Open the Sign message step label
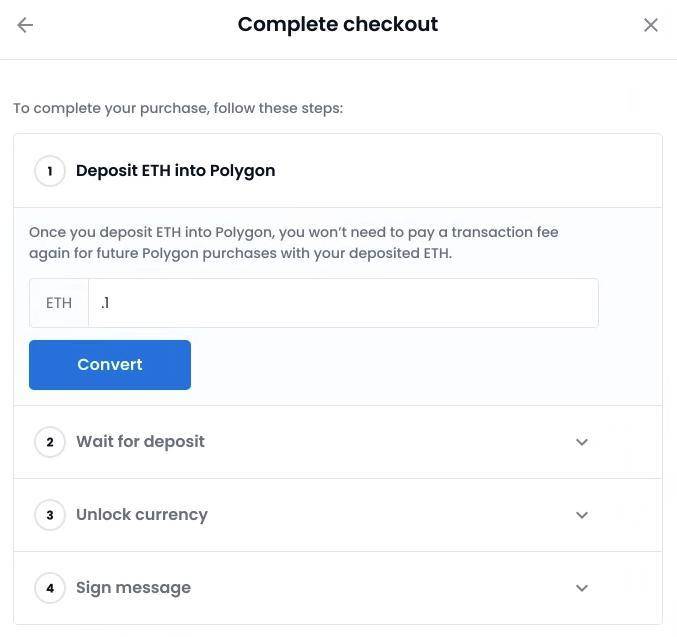The width and height of the screenshot is (677, 637). (x=133, y=588)
